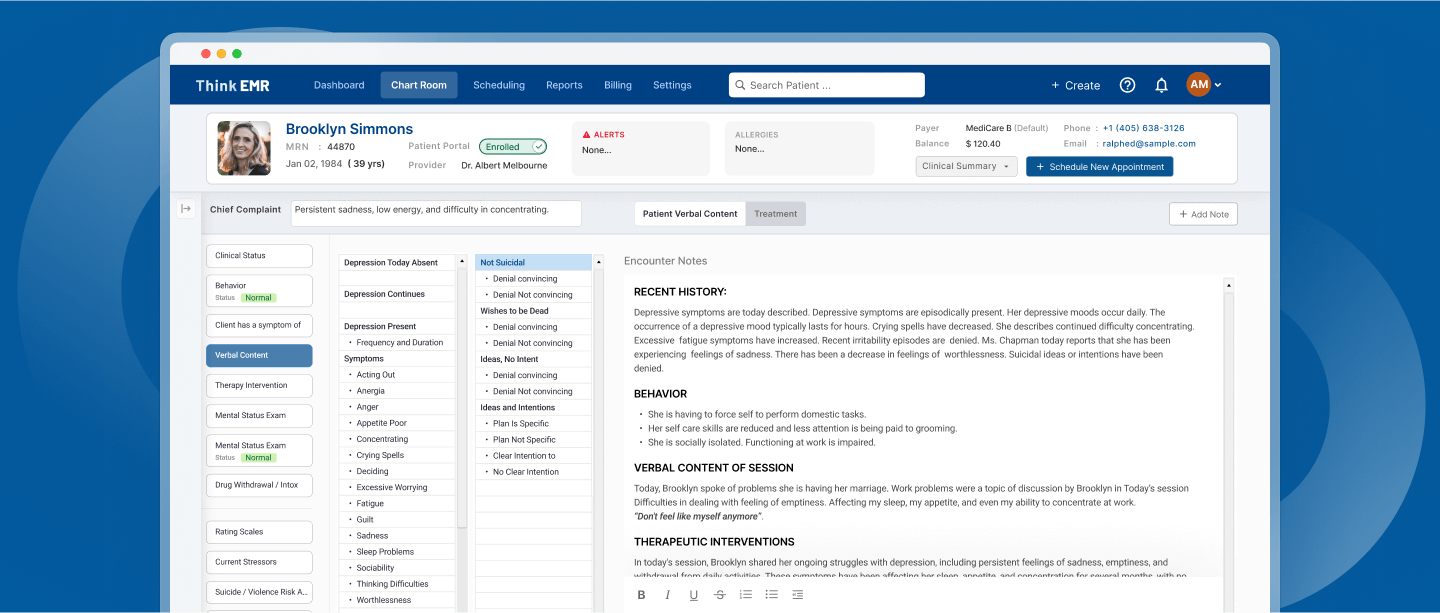The image size is (1440, 613).
Task: Switch to the Treatment tab
Action: click(775, 214)
